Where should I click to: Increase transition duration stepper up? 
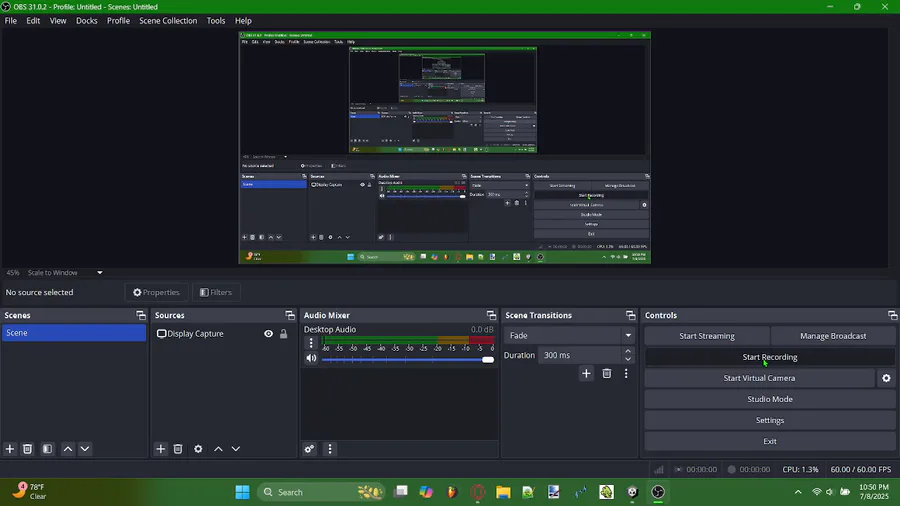628,351
